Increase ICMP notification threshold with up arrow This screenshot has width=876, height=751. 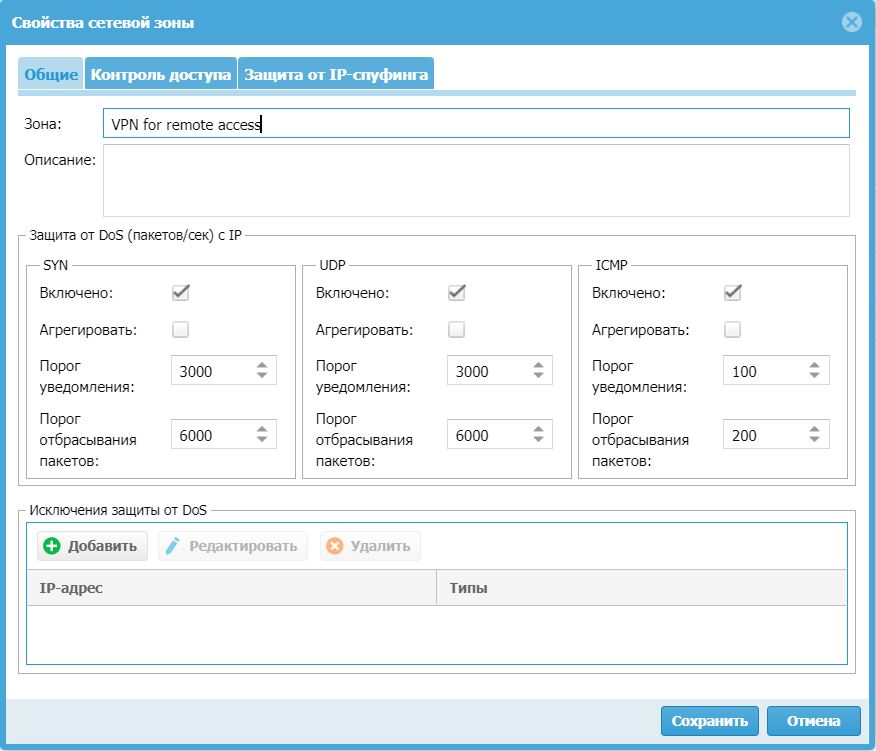point(814,365)
